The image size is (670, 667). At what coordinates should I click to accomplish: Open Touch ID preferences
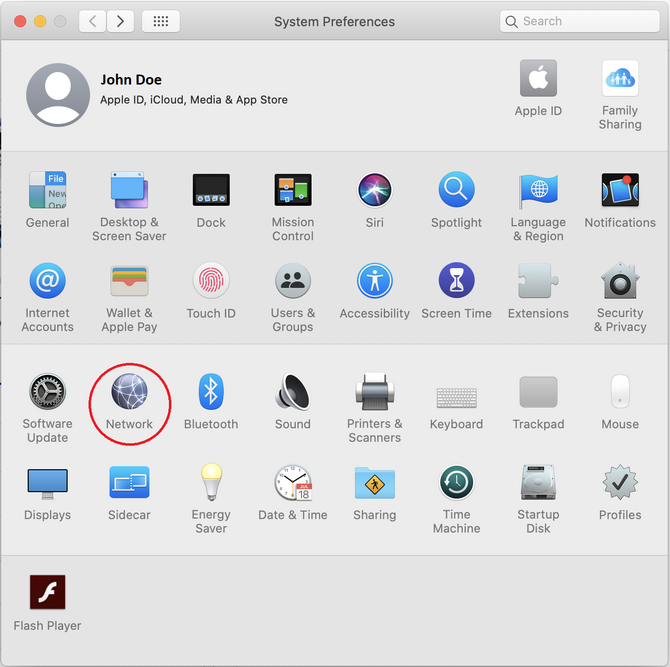[x=211, y=281]
